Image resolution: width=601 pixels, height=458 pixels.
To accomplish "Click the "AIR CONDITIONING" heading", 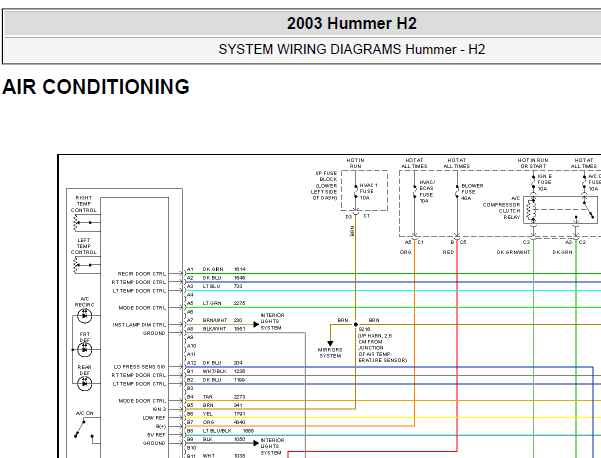I will coord(96,87).
